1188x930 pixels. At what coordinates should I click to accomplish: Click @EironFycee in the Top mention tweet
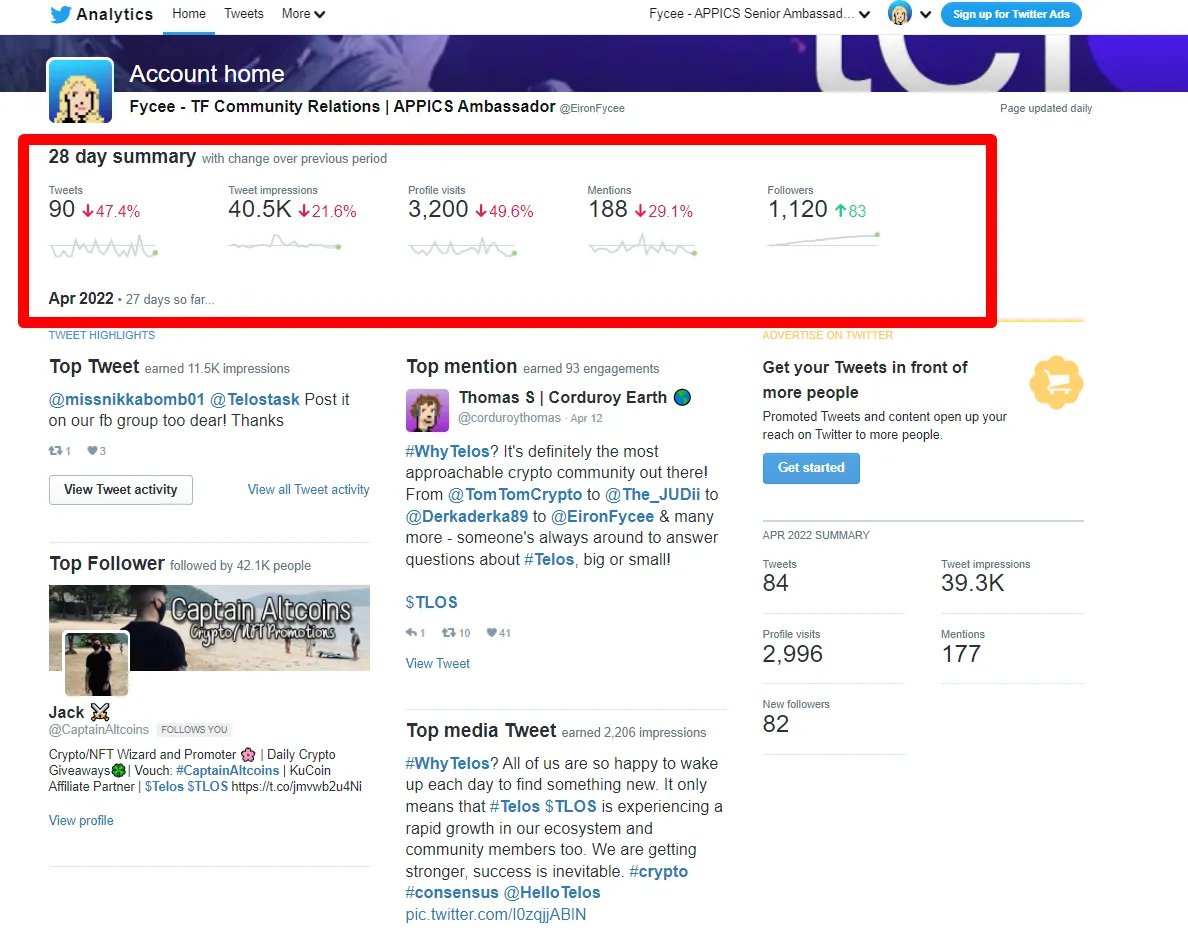pyautogui.click(x=602, y=516)
